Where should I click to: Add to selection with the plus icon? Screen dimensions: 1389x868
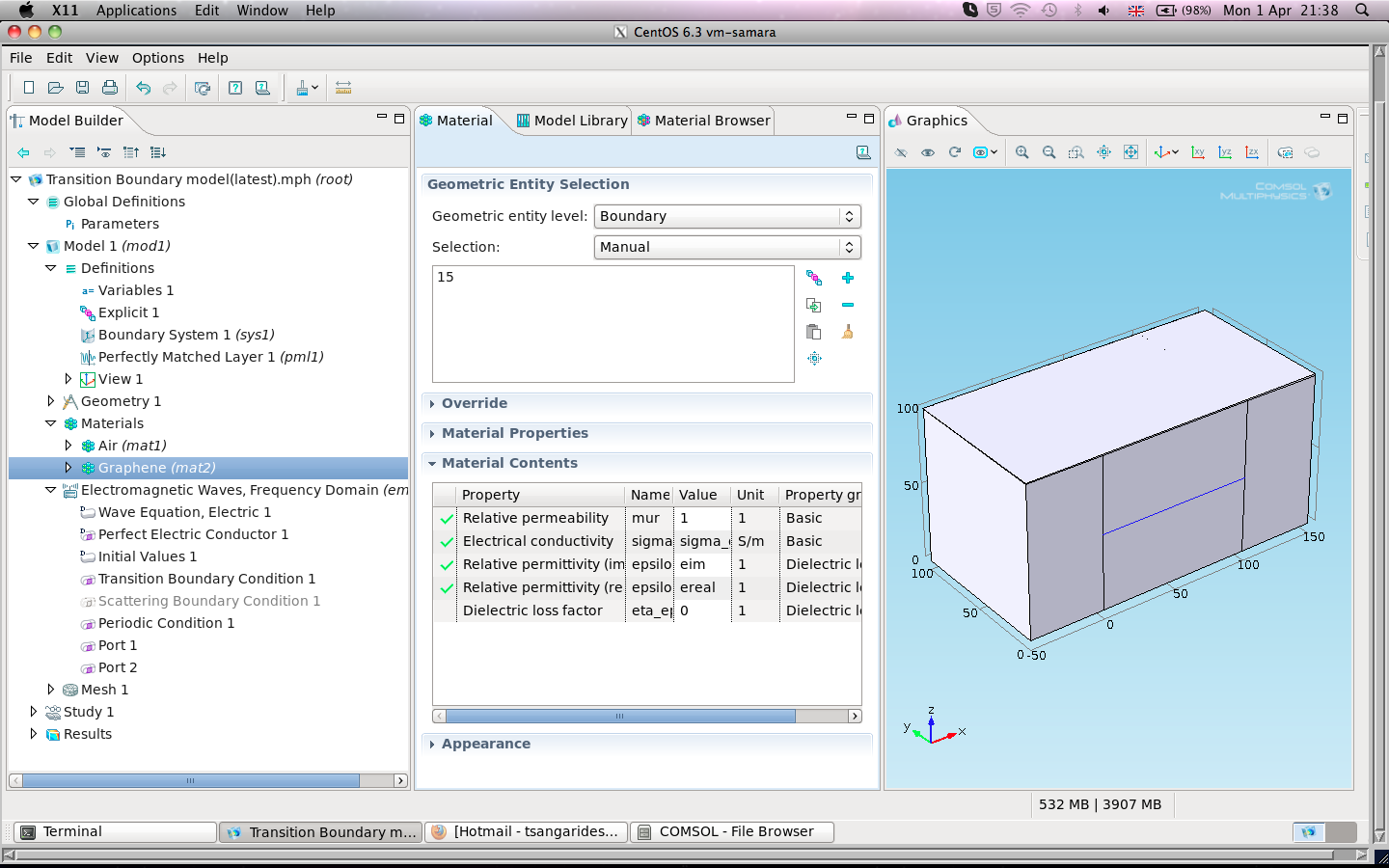[848, 278]
